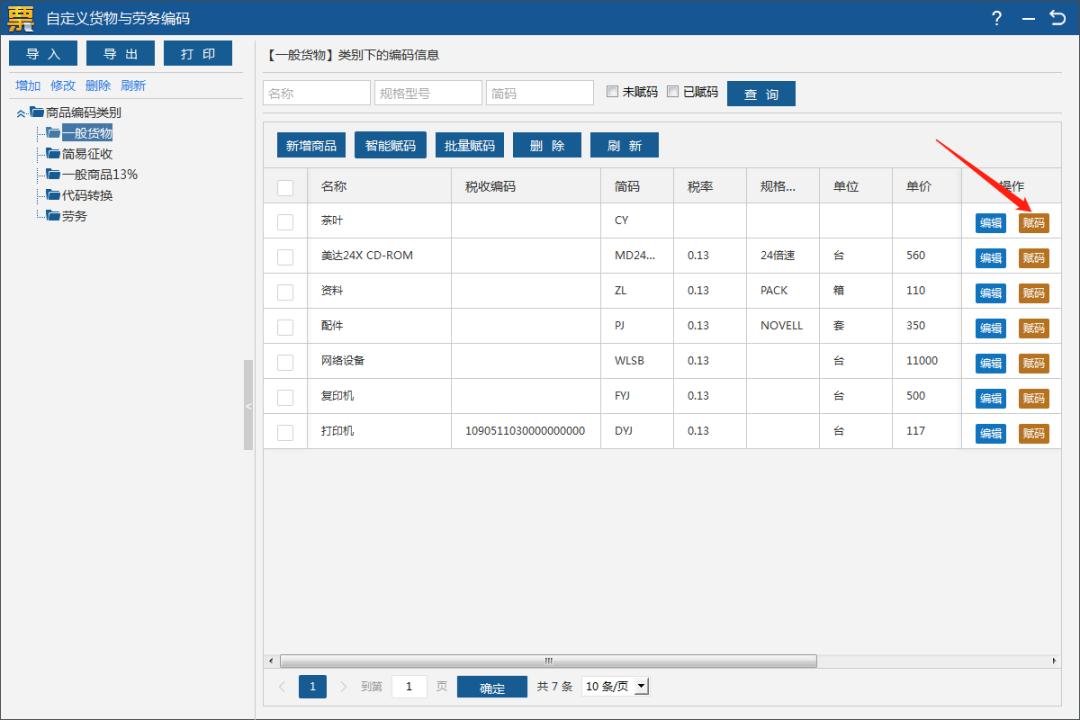Image resolution: width=1080 pixels, height=720 pixels.
Task: Collapse the 商品编码类别 tree node
Action: (x=22, y=113)
